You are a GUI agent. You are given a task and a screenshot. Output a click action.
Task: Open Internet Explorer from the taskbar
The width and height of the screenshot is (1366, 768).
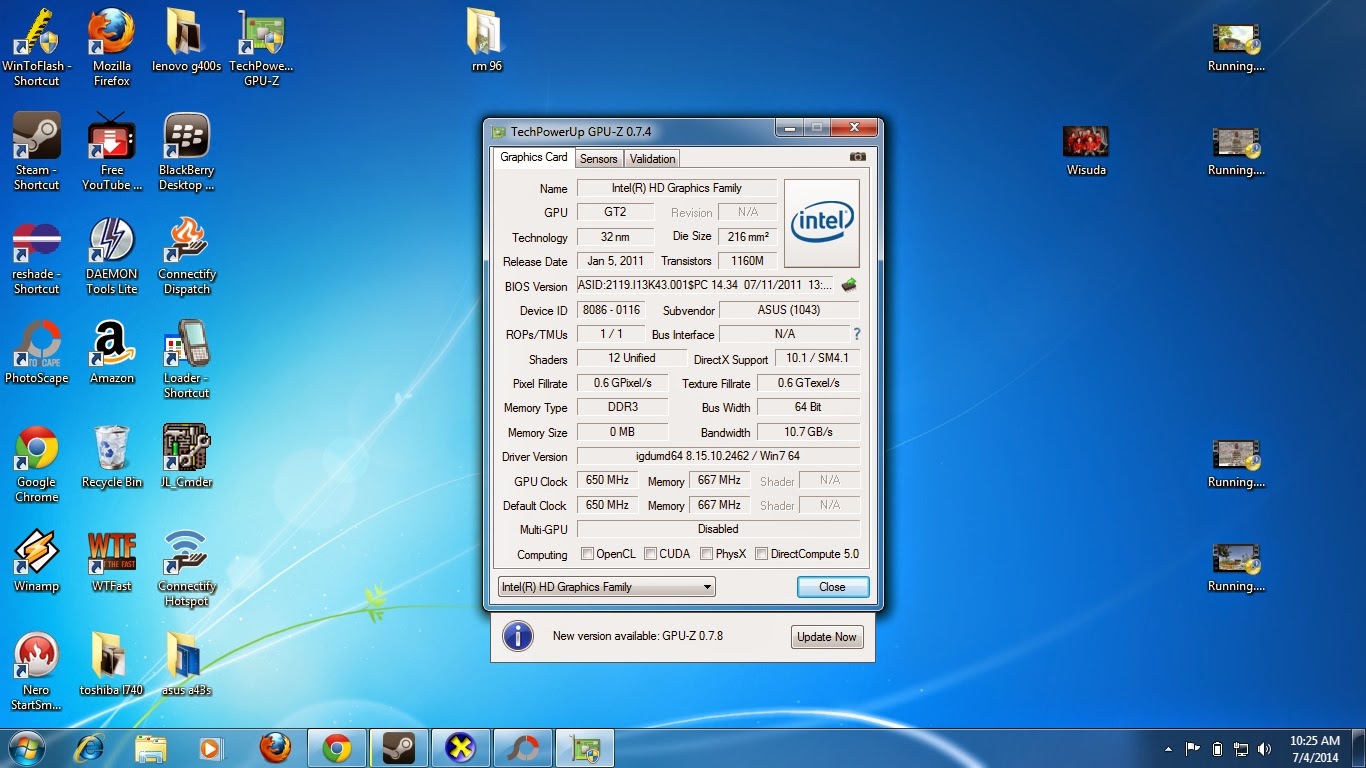(x=90, y=748)
